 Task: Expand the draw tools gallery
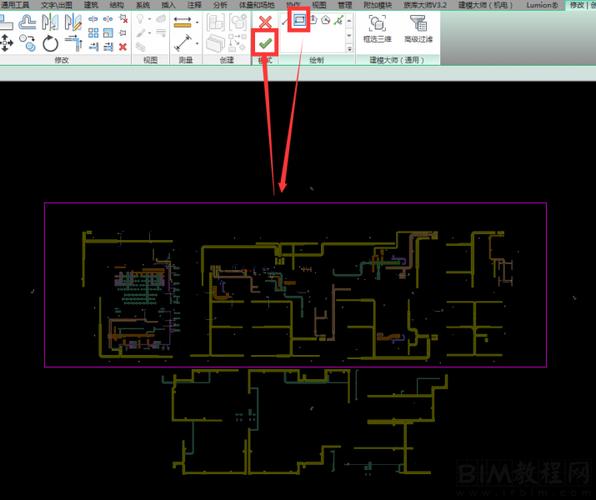[349, 49]
